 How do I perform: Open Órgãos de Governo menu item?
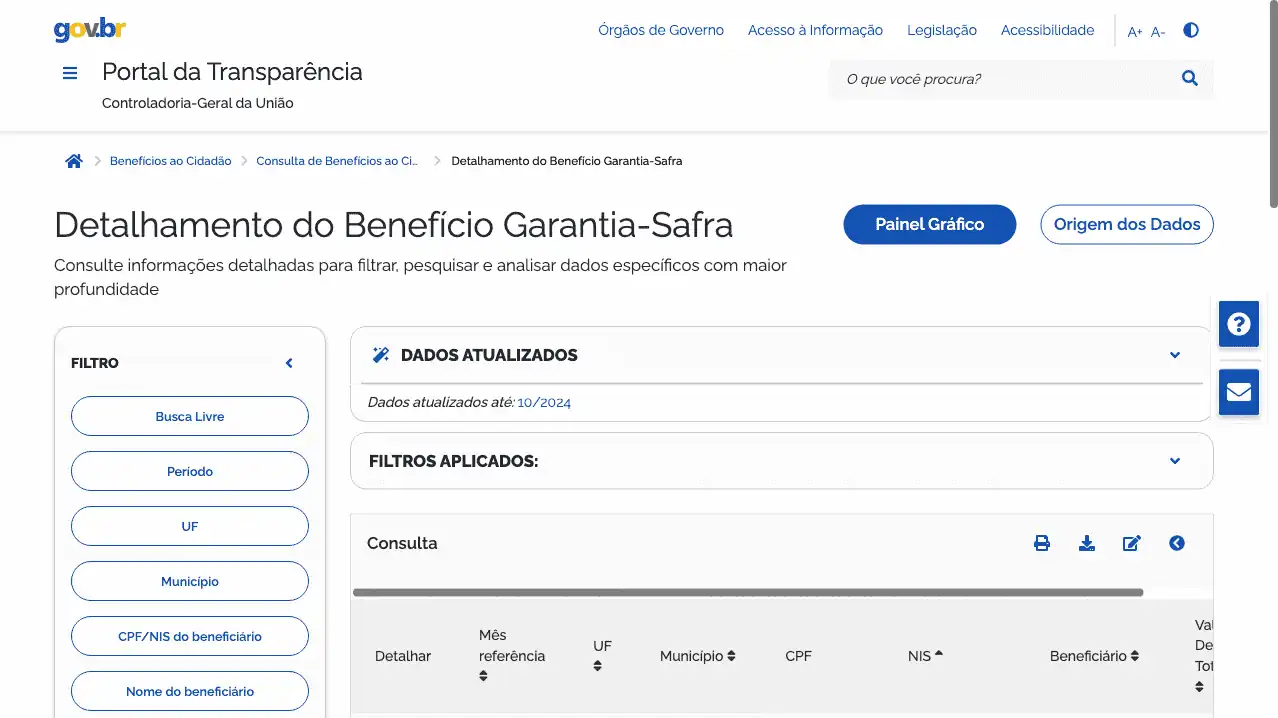(x=661, y=30)
